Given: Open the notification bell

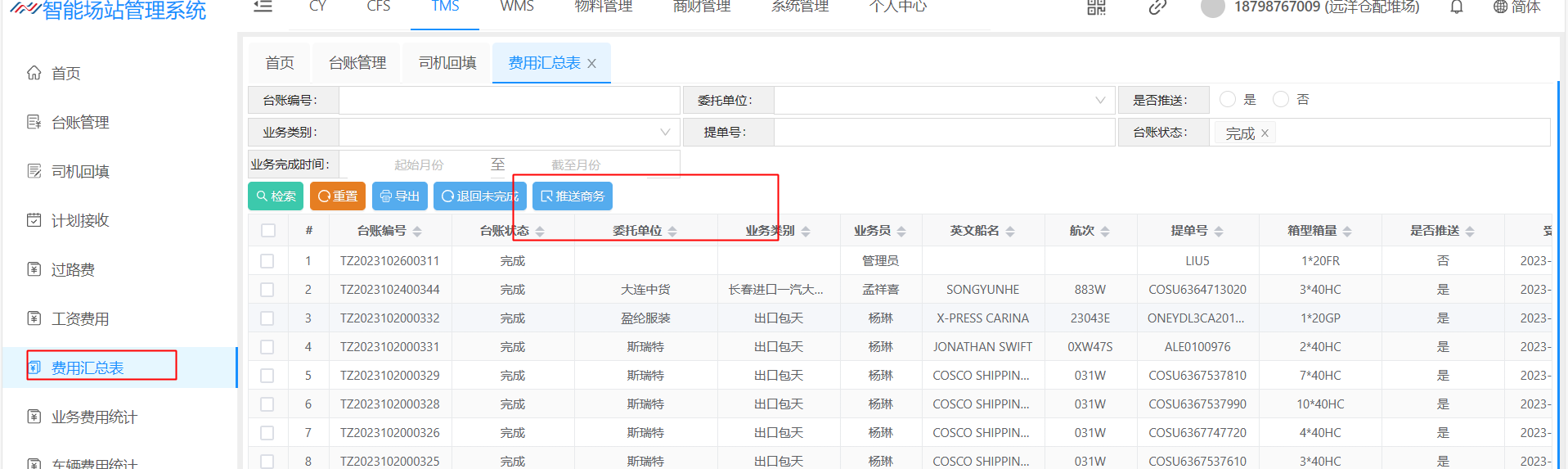Looking at the screenshot, I should coord(1457,7).
